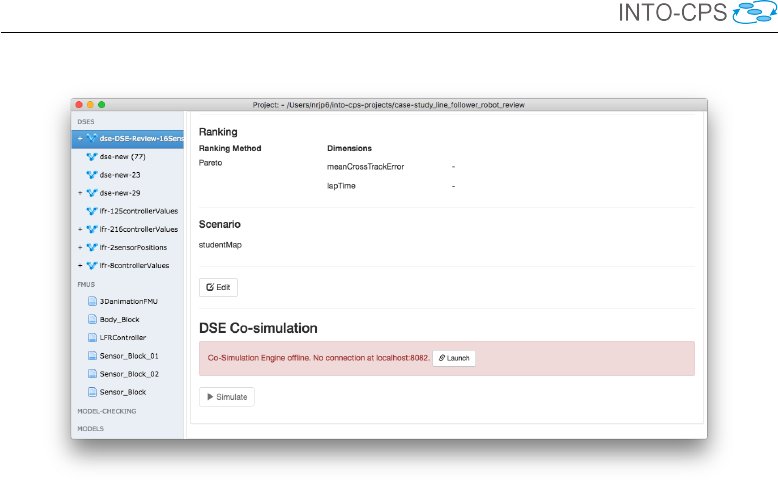The width and height of the screenshot is (778, 484).
Task: Expand the lfr-2sensorPositions tree node
Action: pos(79,247)
